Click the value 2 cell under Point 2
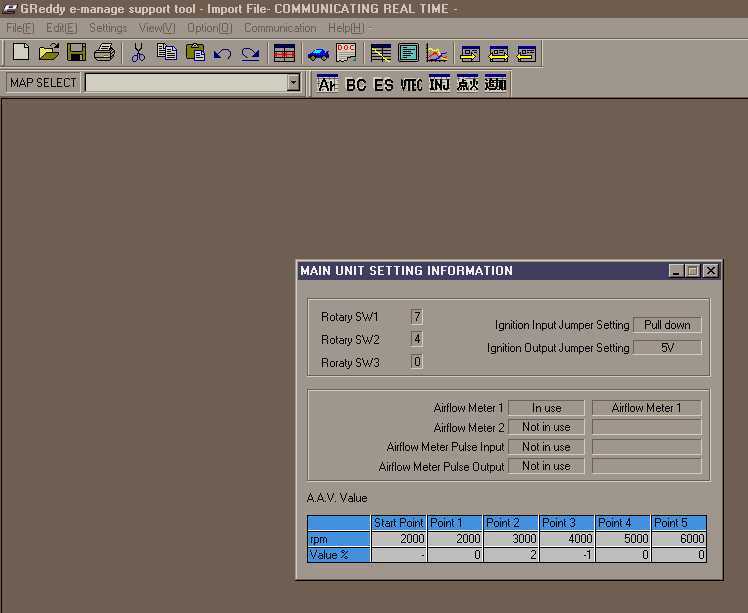Viewport: 748px width, 613px height. click(x=511, y=555)
